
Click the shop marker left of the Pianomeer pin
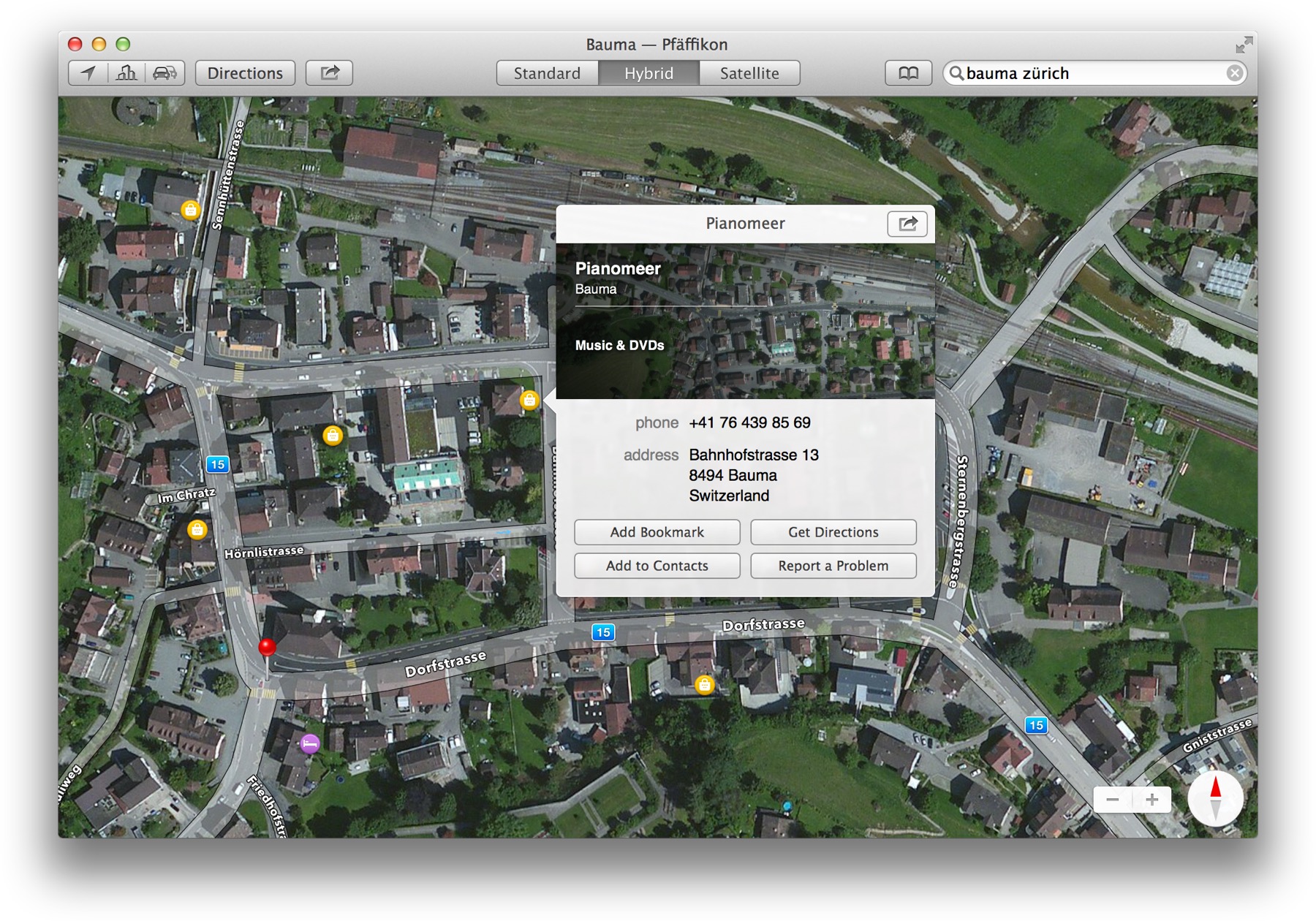tap(333, 436)
